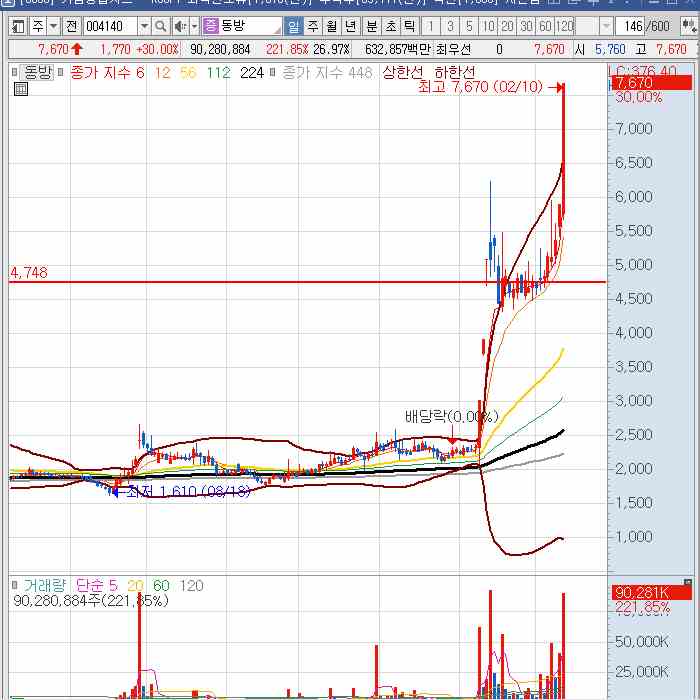The height and width of the screenshot is (700, 700).
Task: Select interval 30 button
Action: tap(526, 26)
